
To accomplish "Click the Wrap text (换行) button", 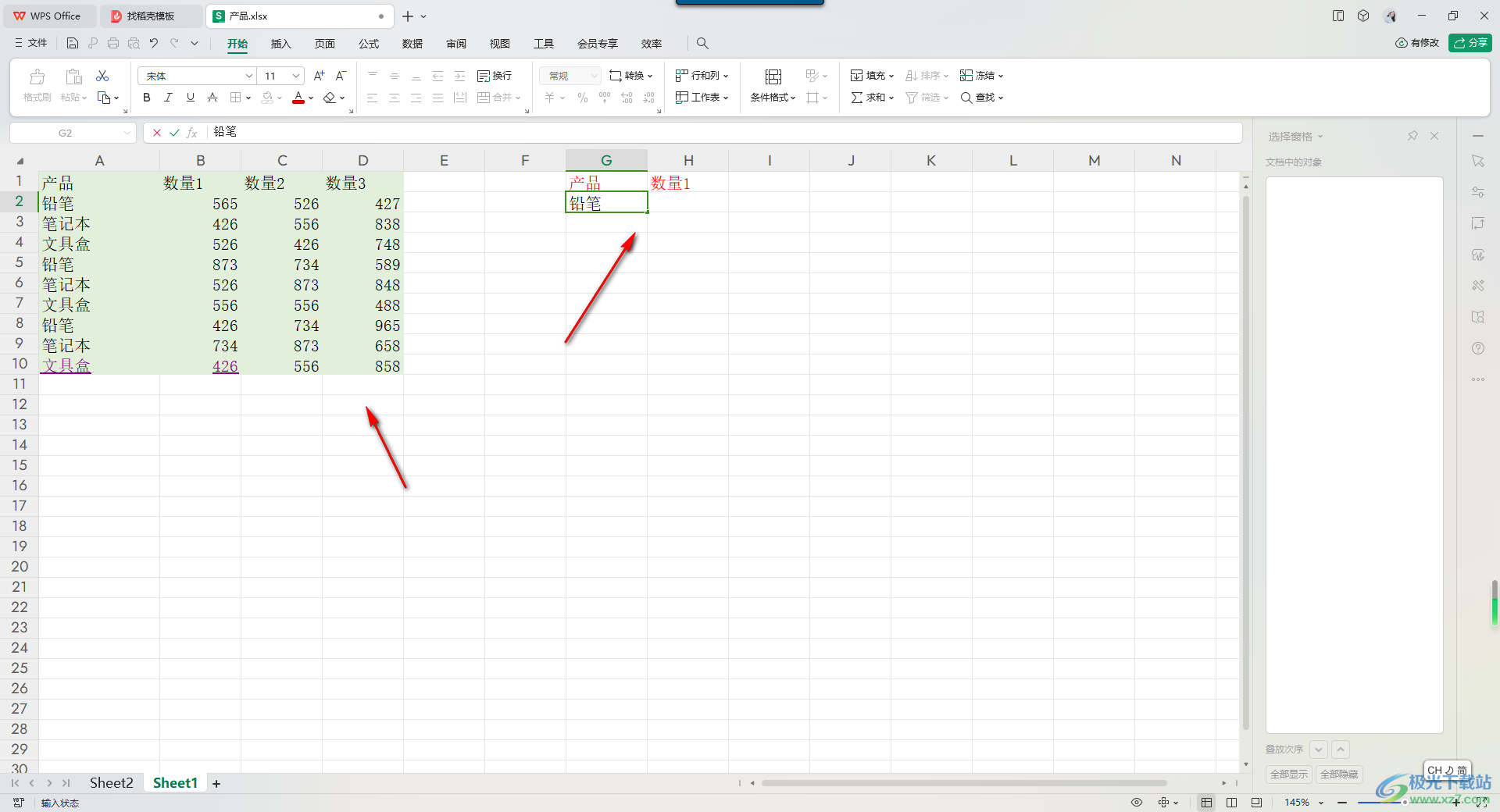I will point(495,76).
